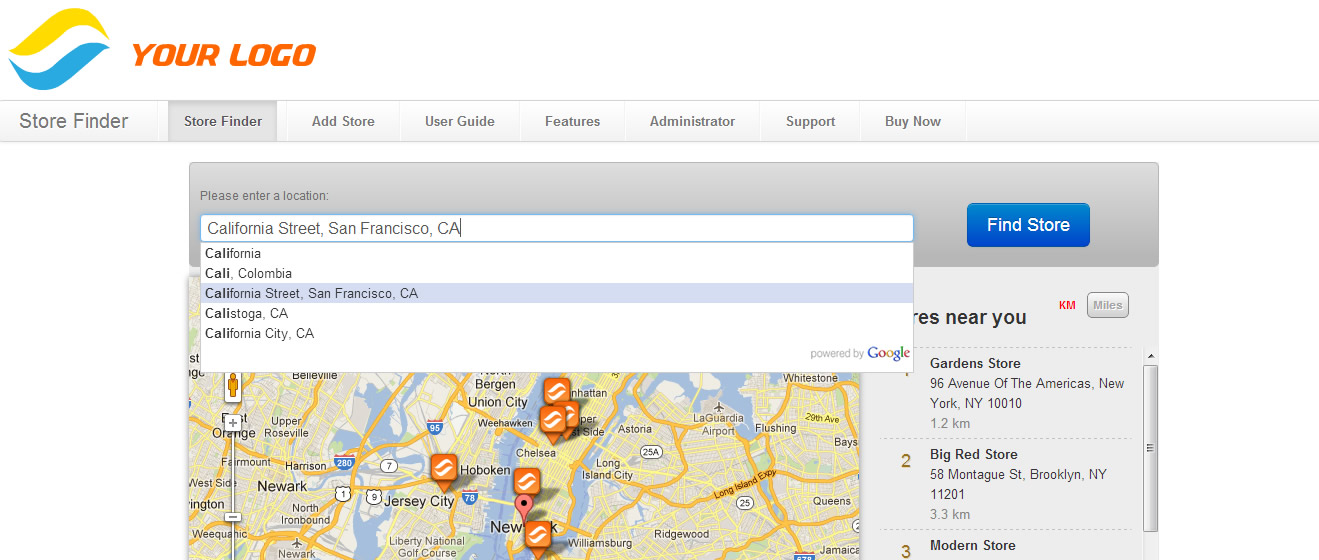Switch distance units to KM
Screen dimensions: 1319x560
pyautogui.click(x=1067, y=305)
